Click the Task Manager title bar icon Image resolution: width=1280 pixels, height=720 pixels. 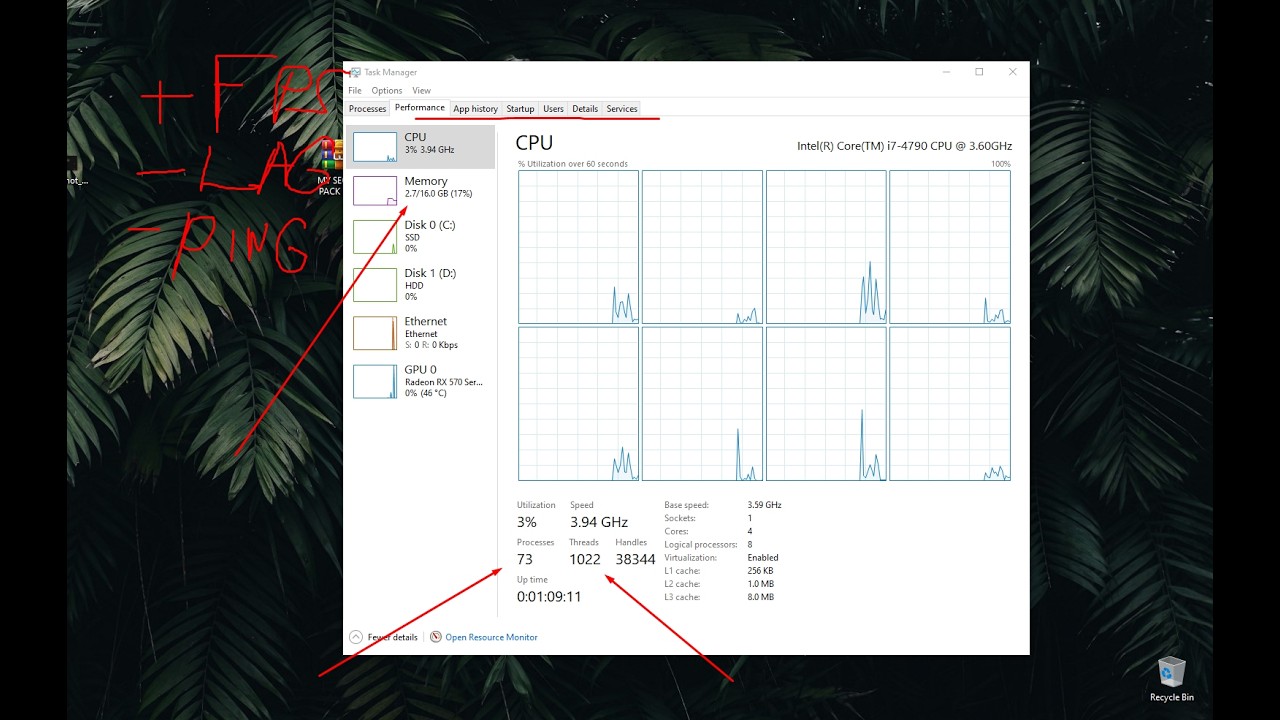tap(355, 72)
